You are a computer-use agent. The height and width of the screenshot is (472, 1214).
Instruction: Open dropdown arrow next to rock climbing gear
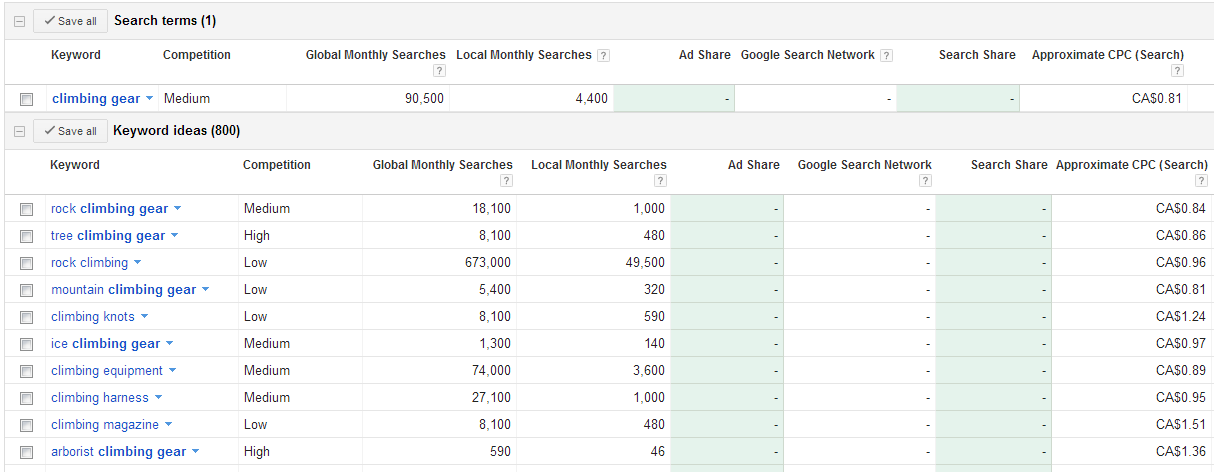pos(177,209)
